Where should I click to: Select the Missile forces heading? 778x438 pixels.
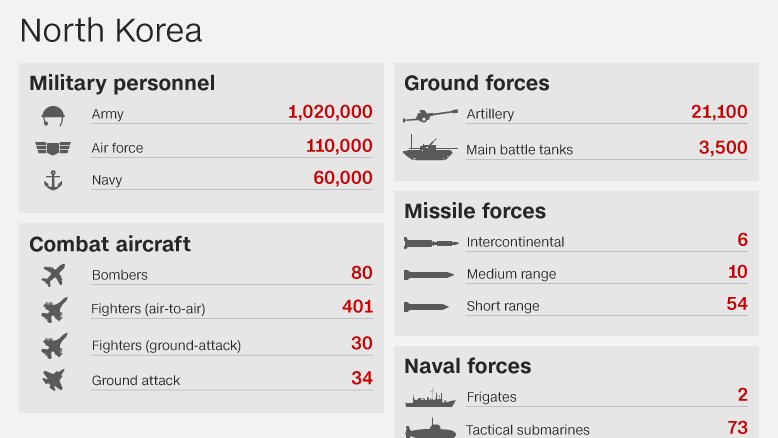[475, 211]
